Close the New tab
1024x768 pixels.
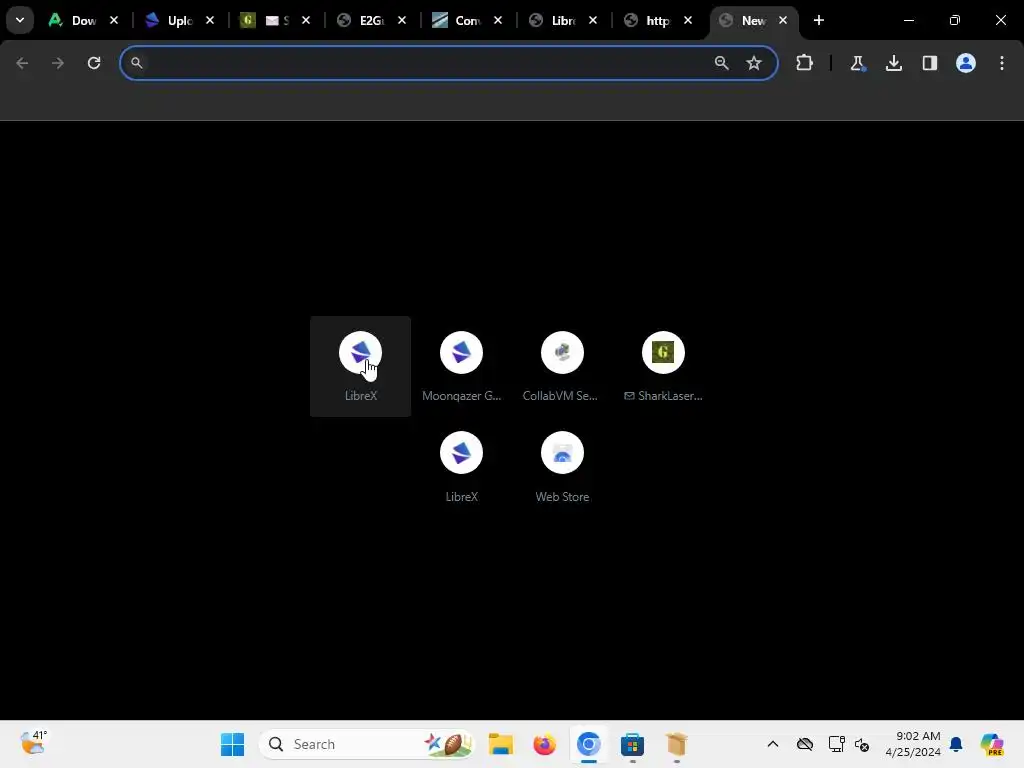coord(782,20)
